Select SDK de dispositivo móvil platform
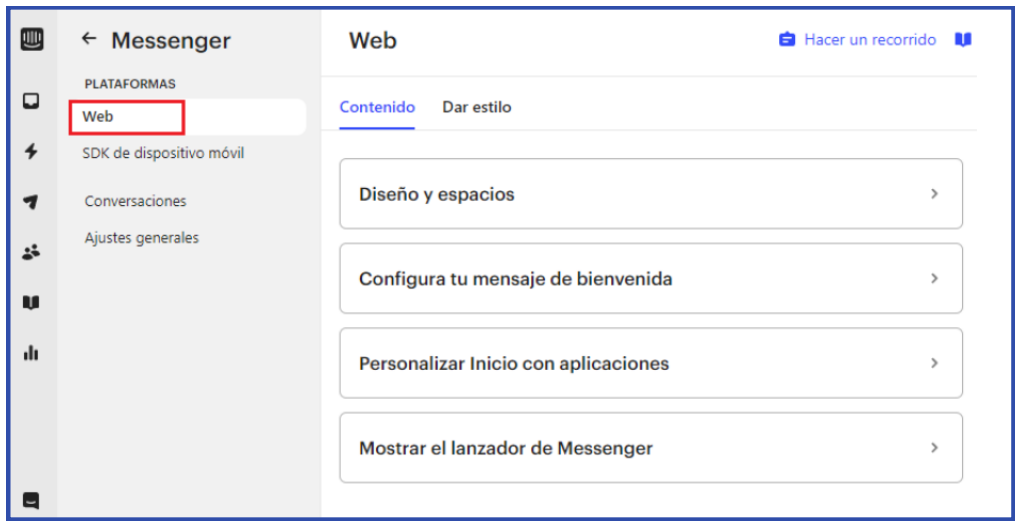This screenshot has width=1021, height=525. click(163, 153)
